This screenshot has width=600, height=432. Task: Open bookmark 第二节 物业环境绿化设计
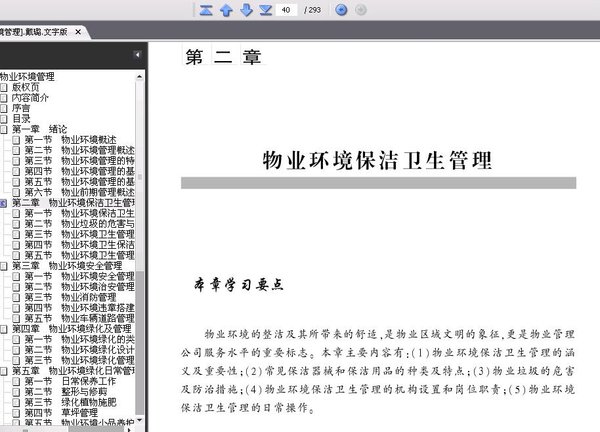80,350
